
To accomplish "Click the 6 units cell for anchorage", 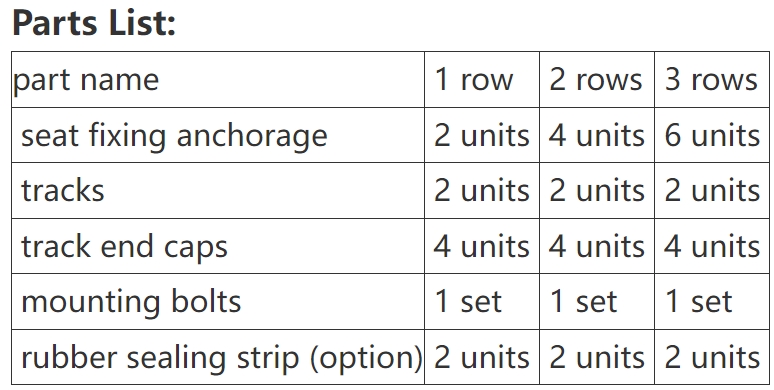I will [x=712, y=135].
